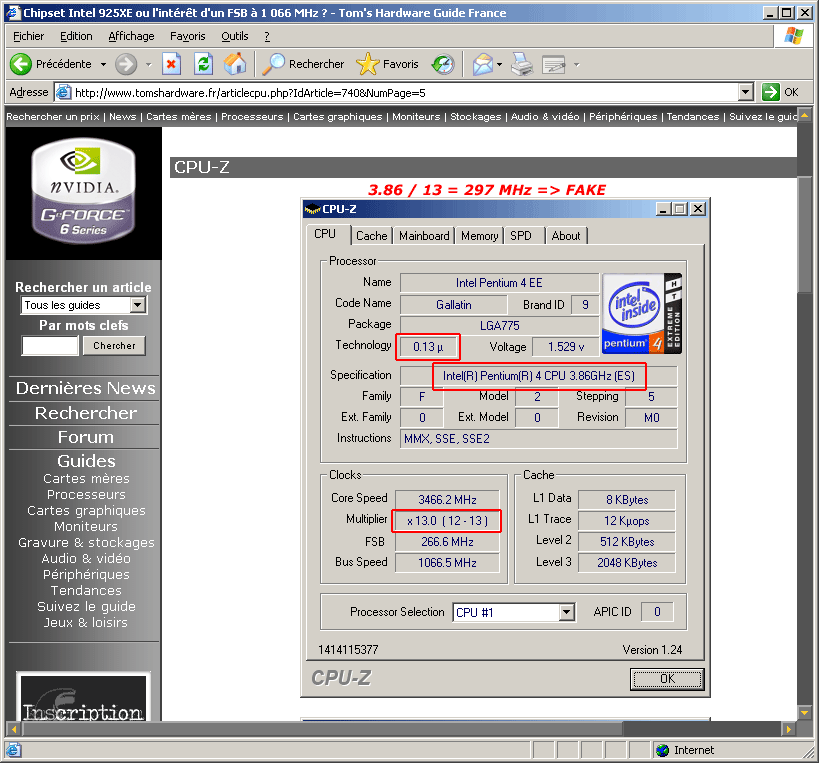Open the Forum link in sidebar

pyautogui.click(x=86, y=437)
